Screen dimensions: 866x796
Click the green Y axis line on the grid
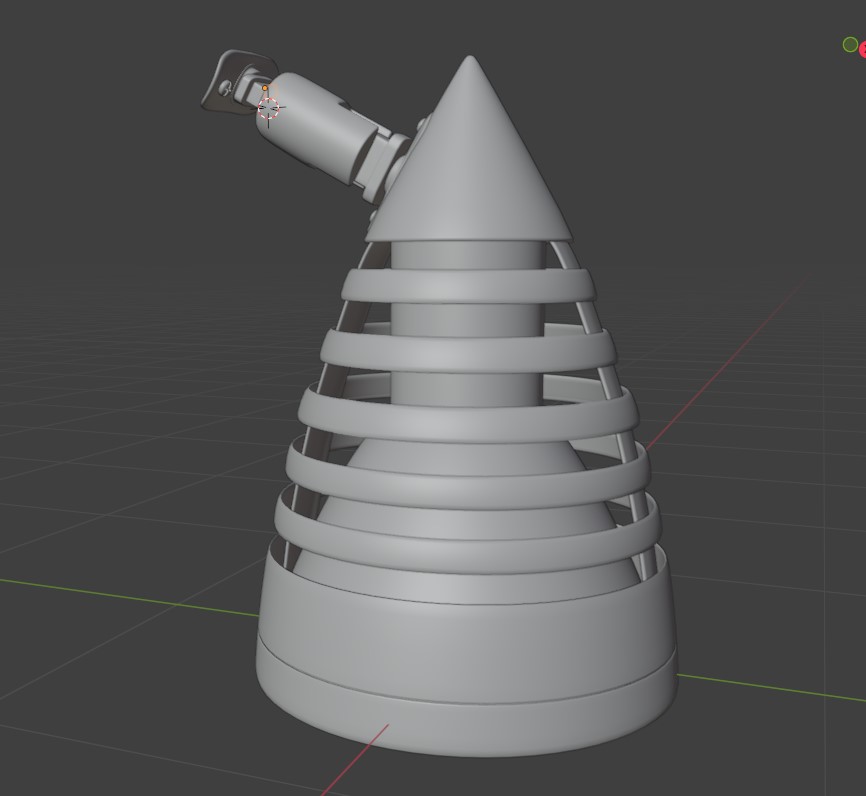tap(120, 595)
